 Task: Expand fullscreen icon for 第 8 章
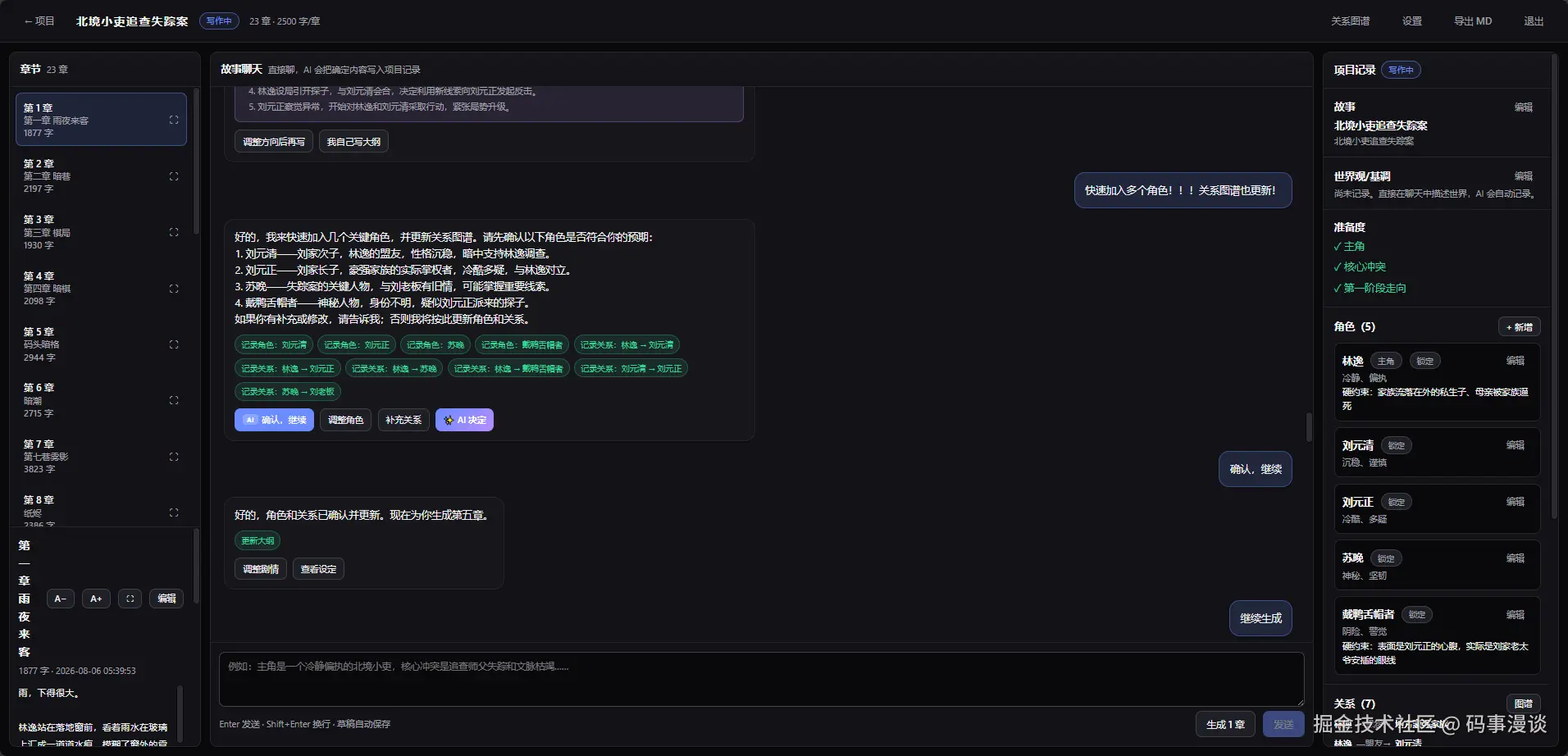tap(174, 512)
